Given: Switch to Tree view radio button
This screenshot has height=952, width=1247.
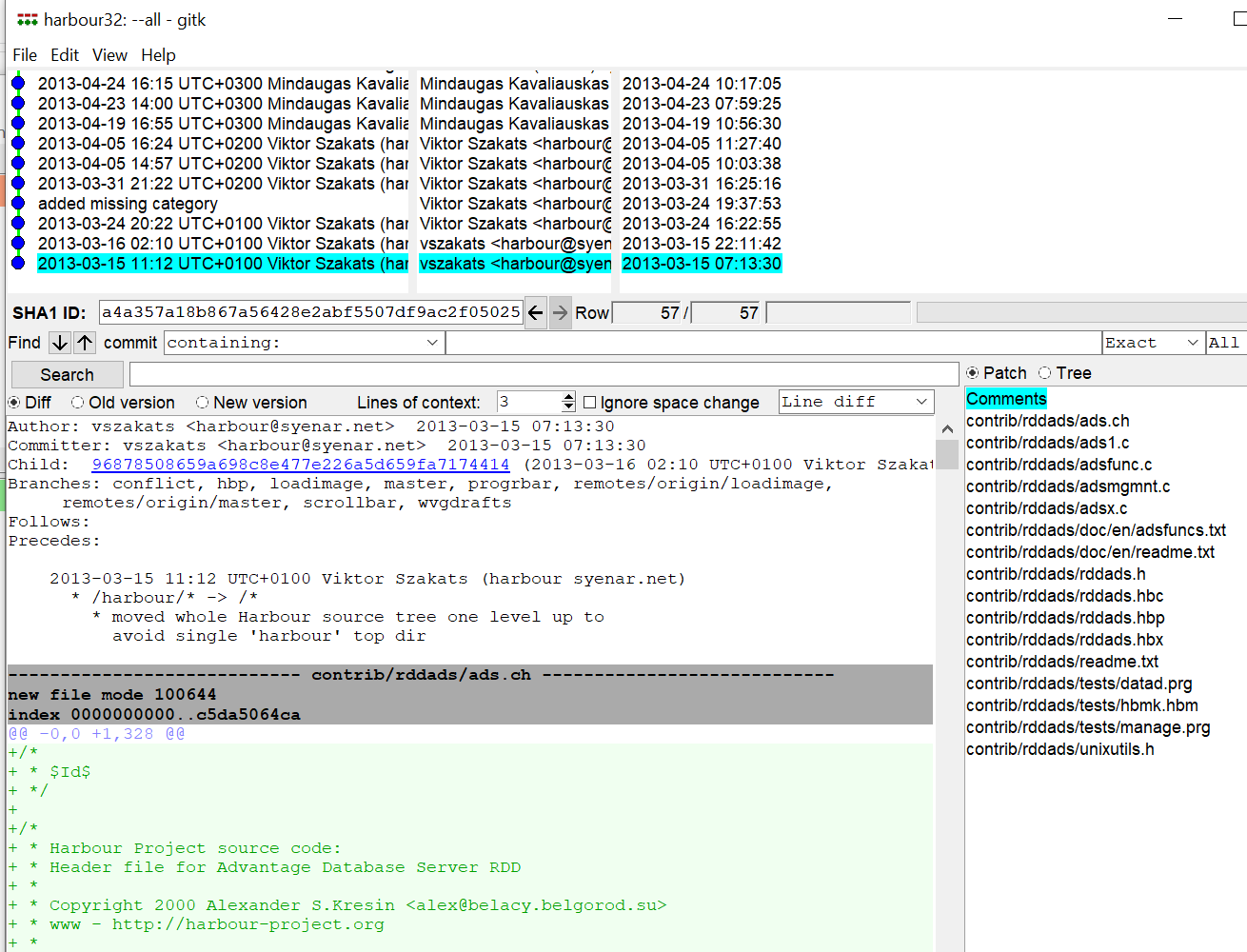Looking at the screenshot, I should tap(1045, 373).
